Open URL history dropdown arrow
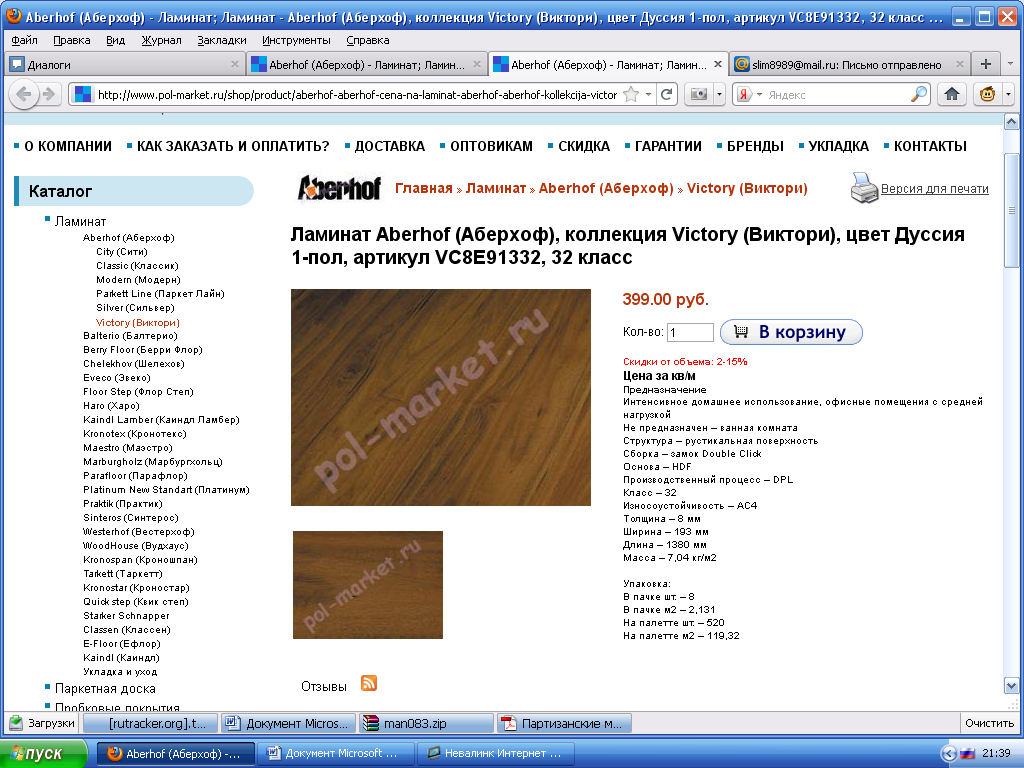Screen dimensions: 1024x768 648,95
